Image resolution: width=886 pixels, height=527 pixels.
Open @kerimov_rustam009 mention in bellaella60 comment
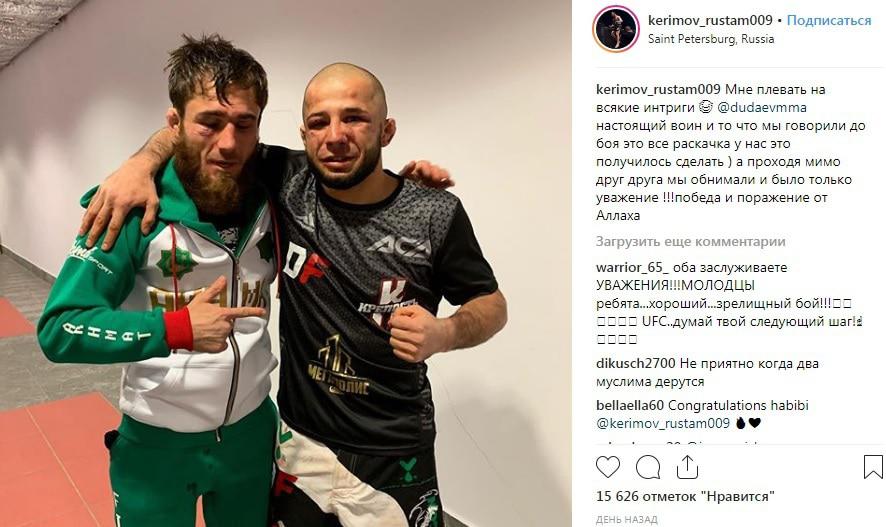tap(663, 423)
